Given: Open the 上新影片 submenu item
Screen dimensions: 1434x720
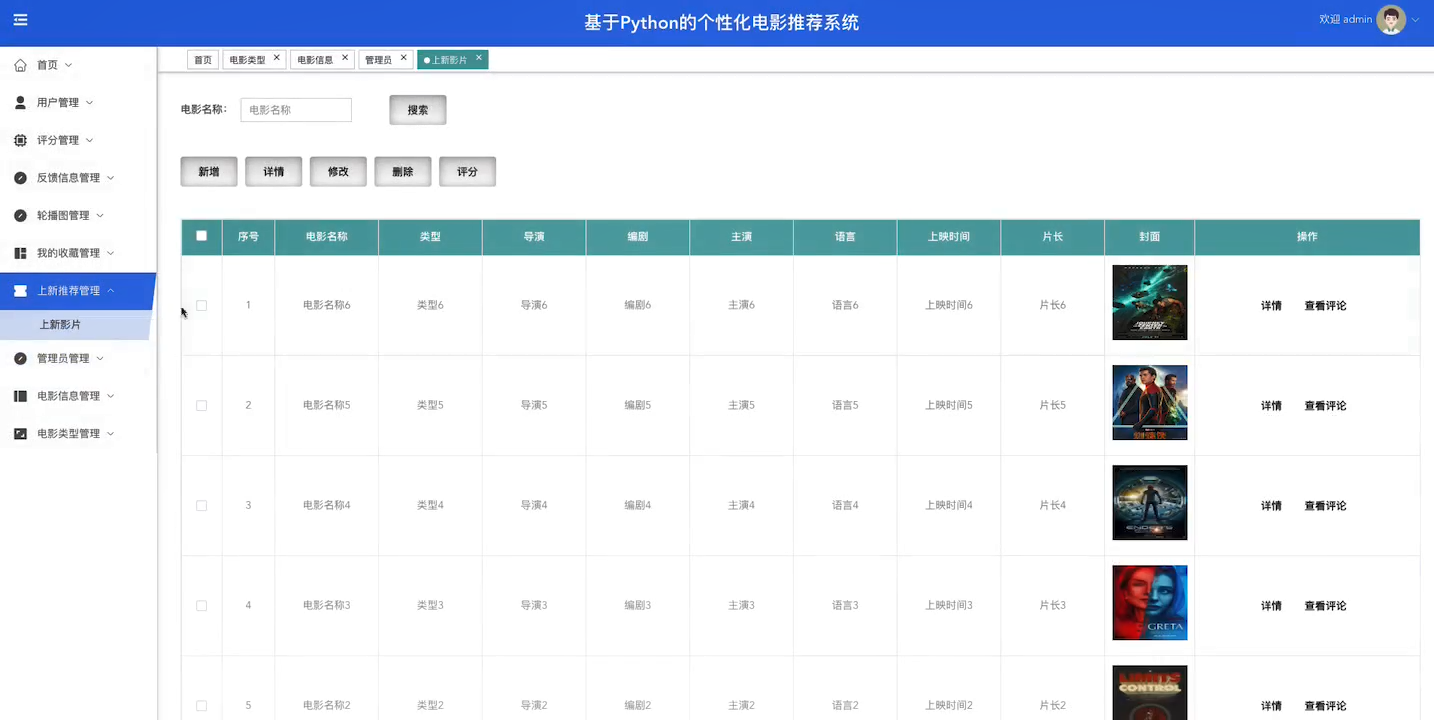Looking at the screenshot, I should [60, 325].
